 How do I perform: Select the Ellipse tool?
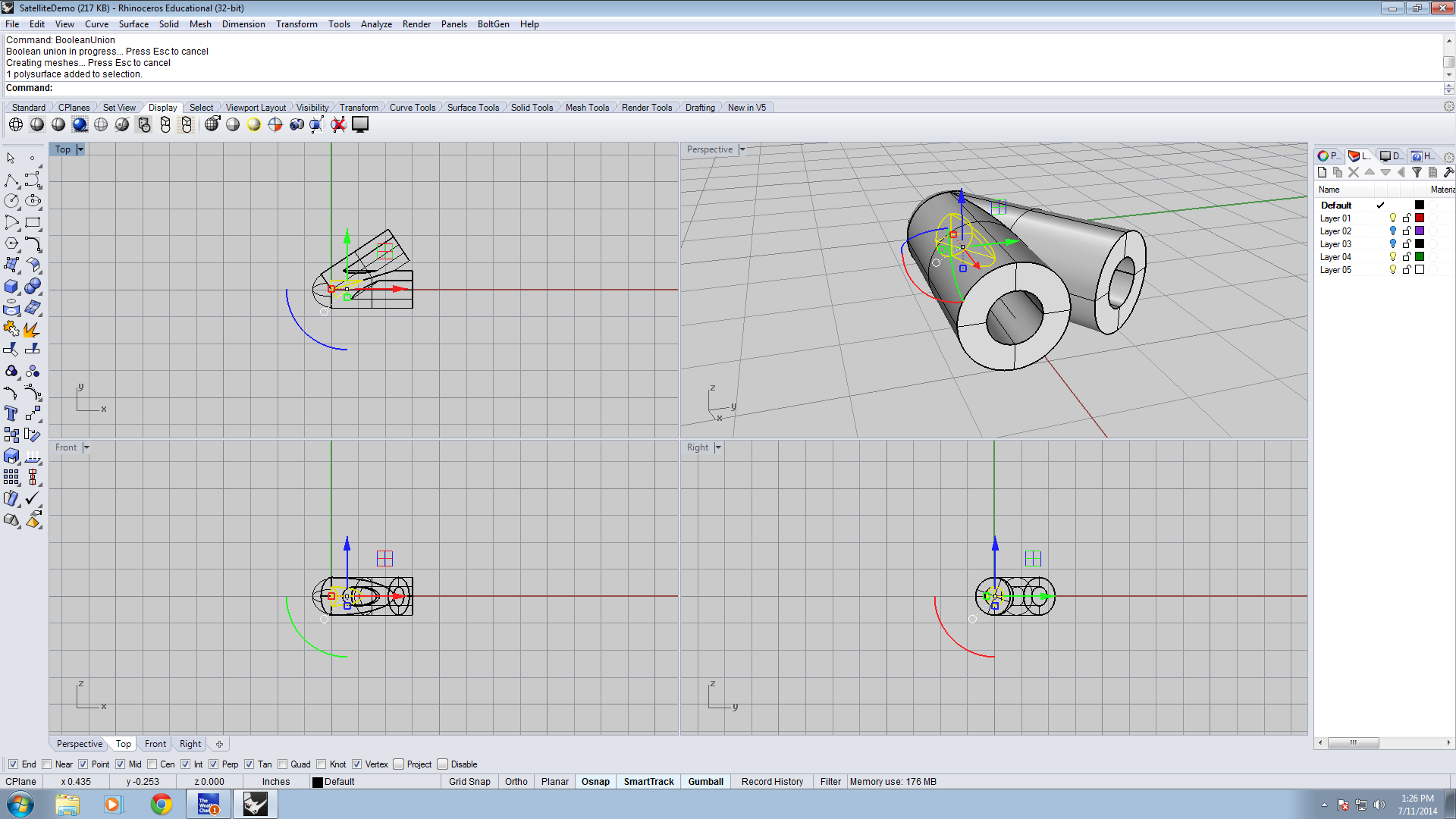coord(33,201)
